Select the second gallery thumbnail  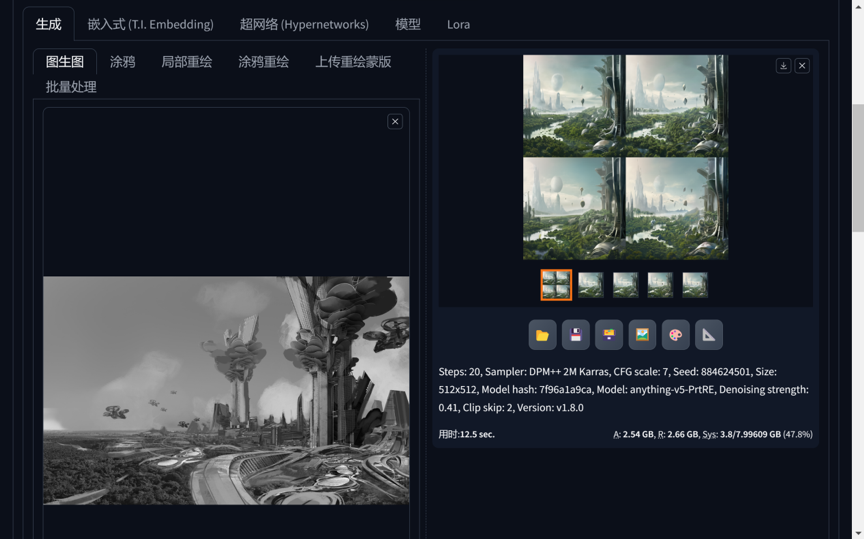(591, 285)
